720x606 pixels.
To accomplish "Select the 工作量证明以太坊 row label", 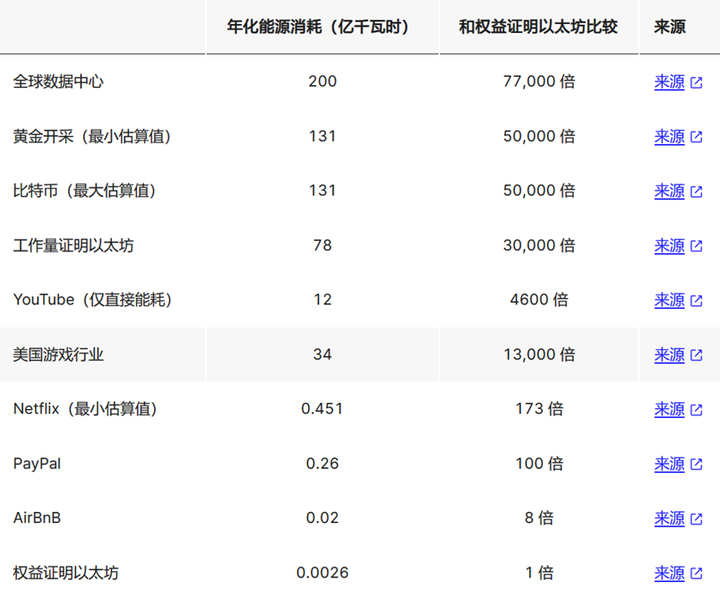I will [73, 246].
